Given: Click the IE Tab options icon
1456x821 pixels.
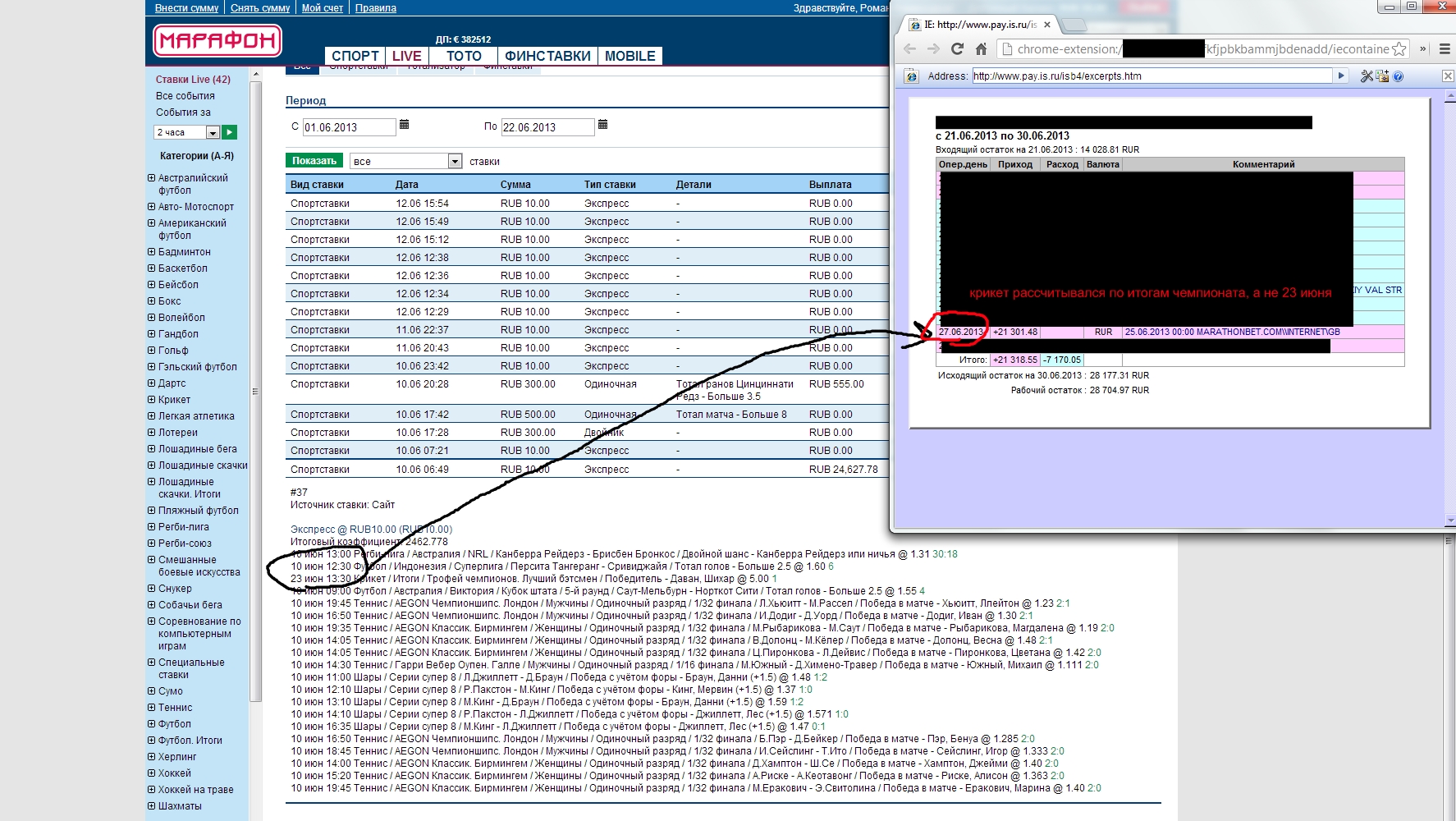Looking at the screenshot, I should (1382, 76).
